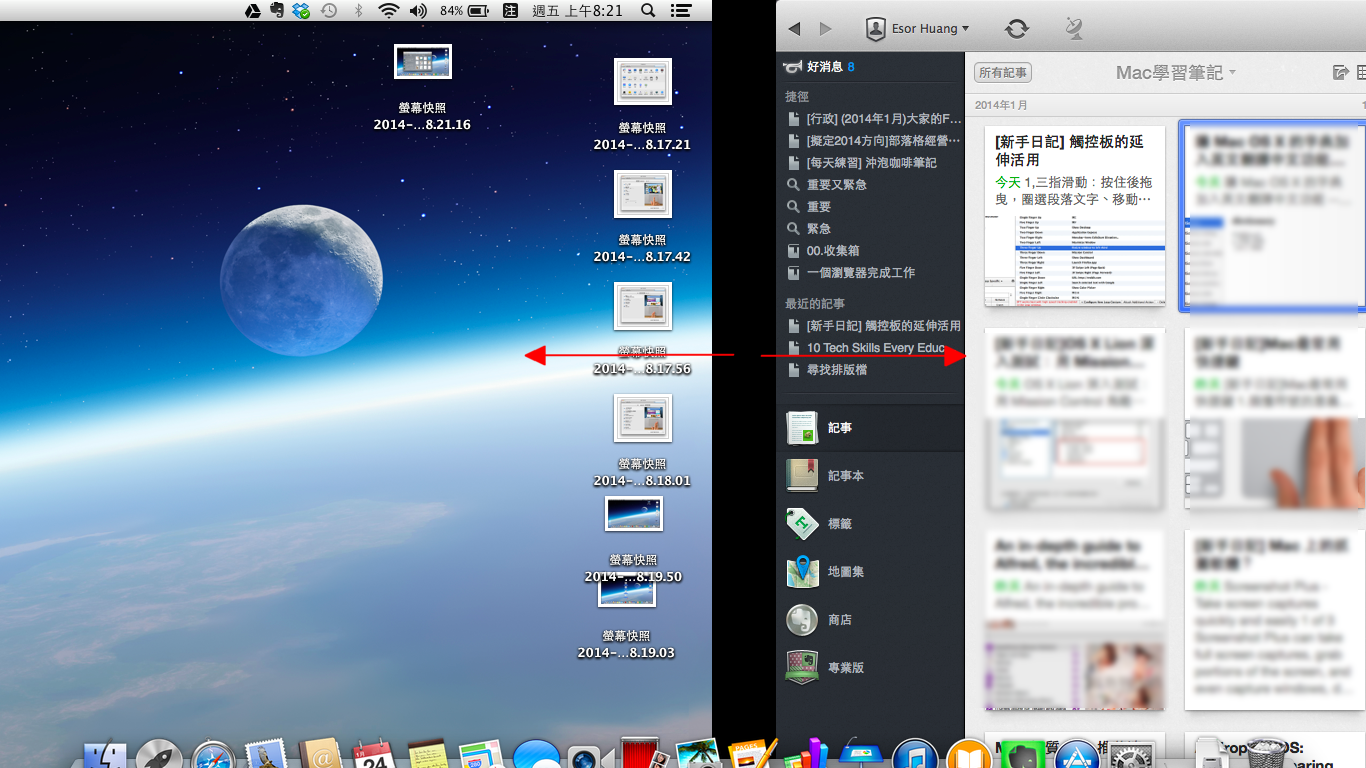Run saved search 重要又緊急
This screenshot has height=768, width=1366.
pos(827,185)
